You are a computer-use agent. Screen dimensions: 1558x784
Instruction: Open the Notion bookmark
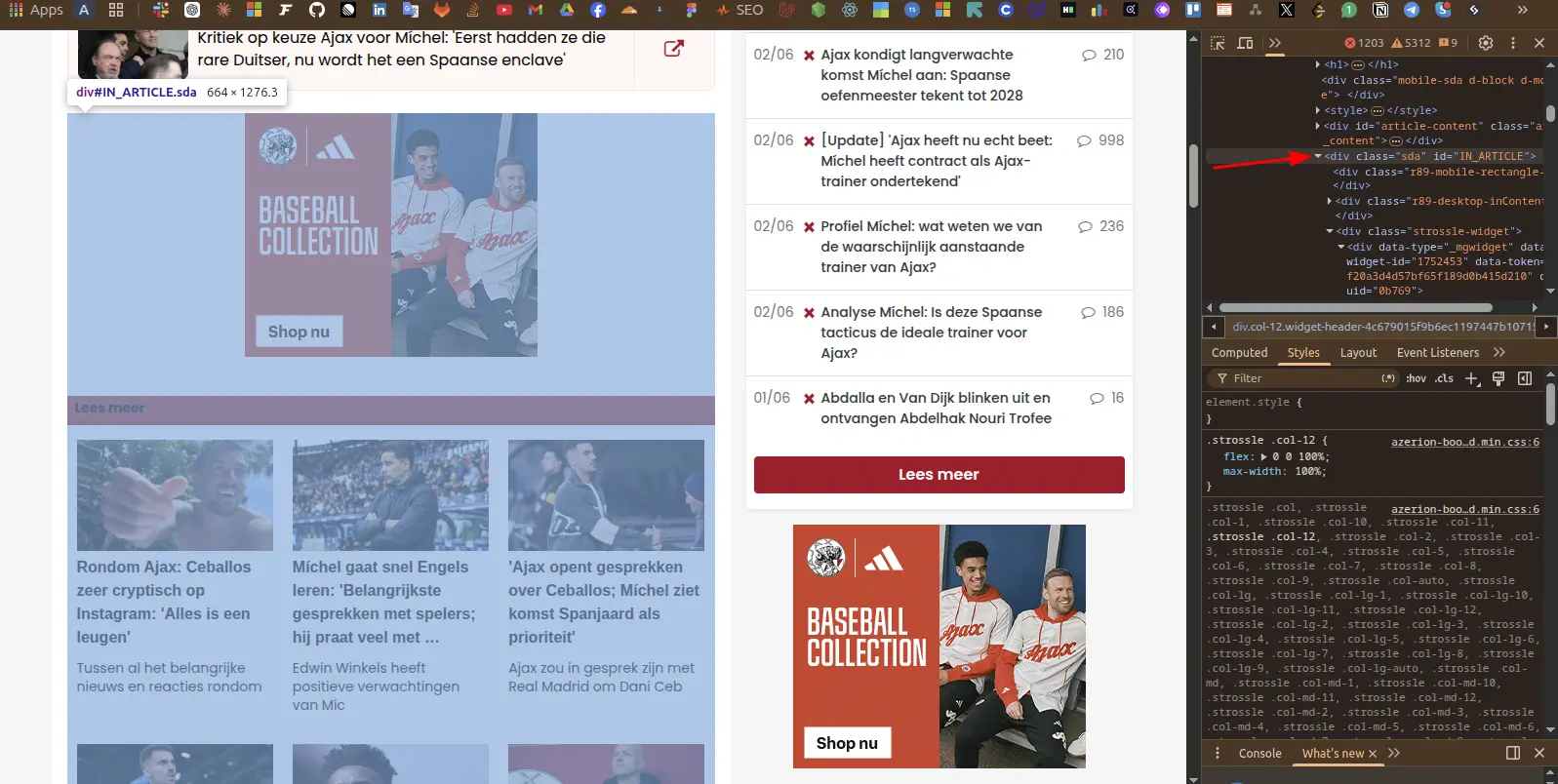click(x=1380, y=10)
